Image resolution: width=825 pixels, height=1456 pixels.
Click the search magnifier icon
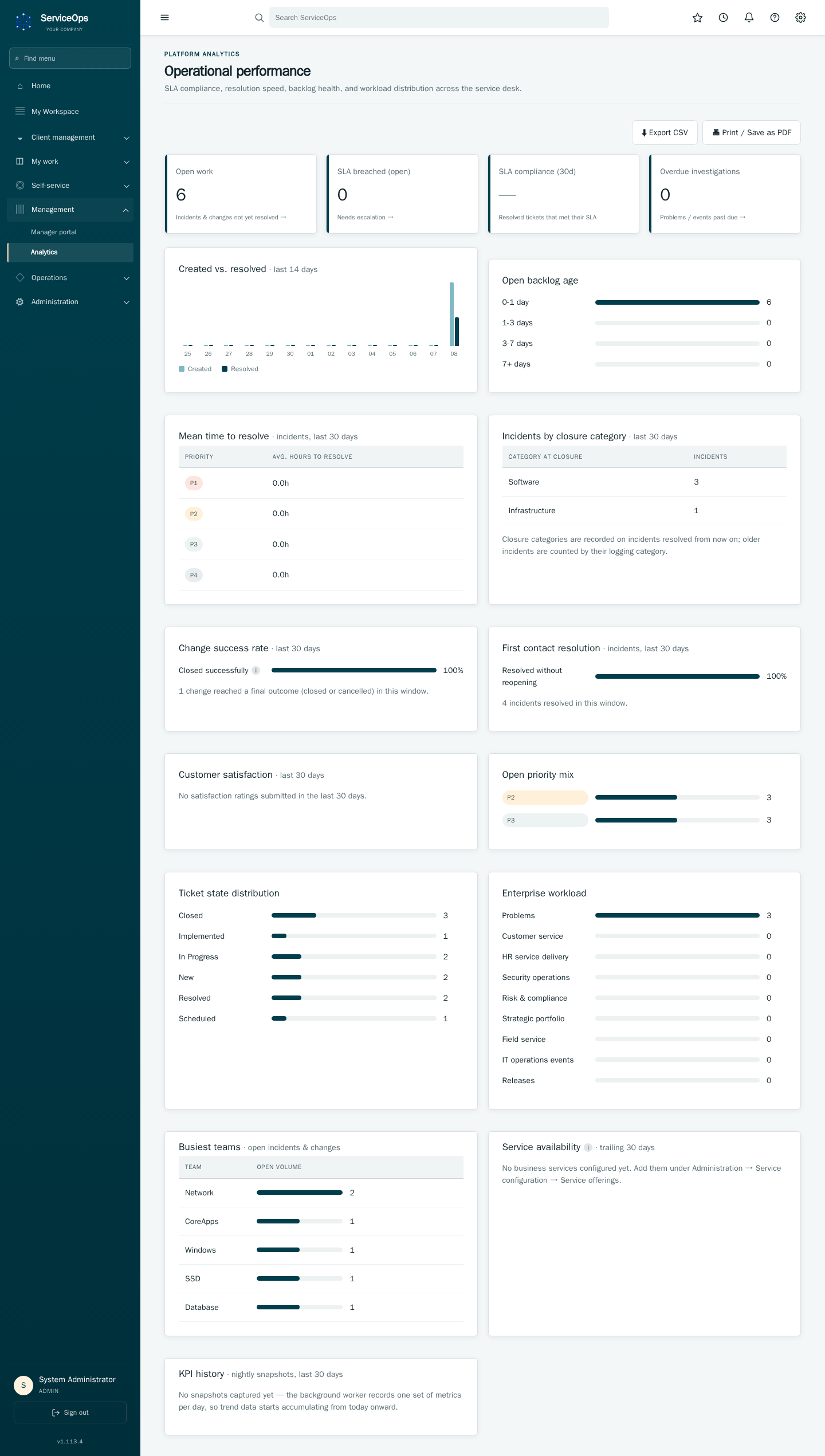[x=260, y=18]
